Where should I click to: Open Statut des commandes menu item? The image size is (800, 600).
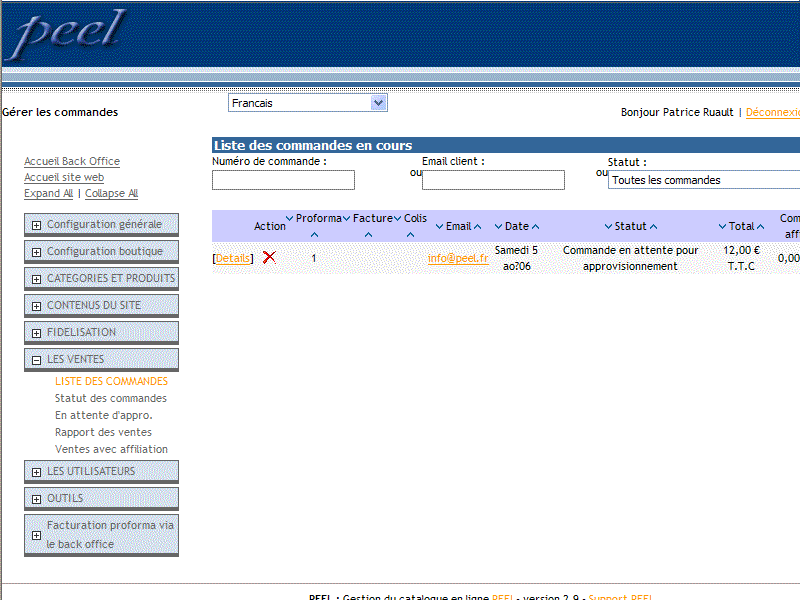pyautogui.click(x=111, y=398)
